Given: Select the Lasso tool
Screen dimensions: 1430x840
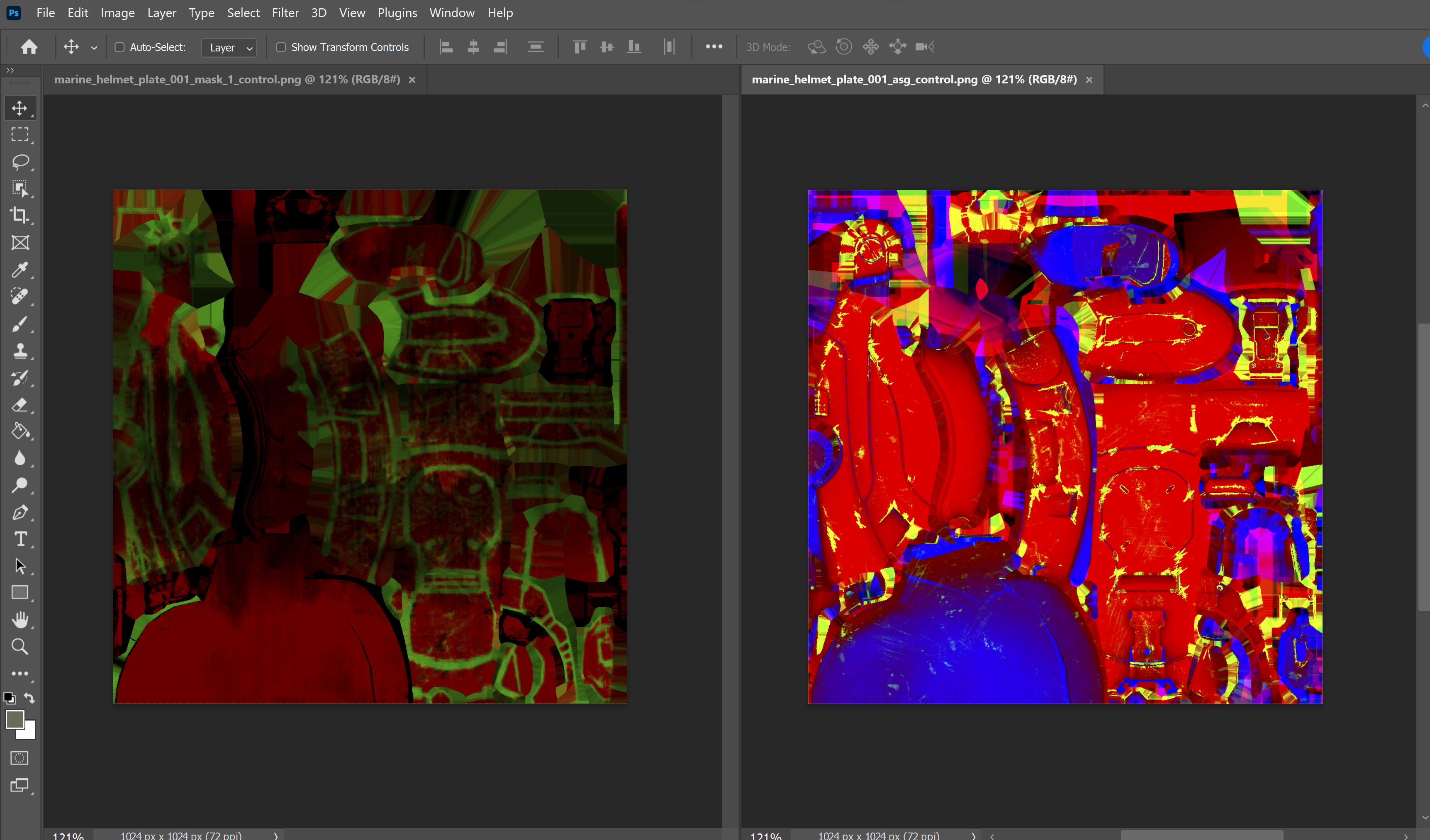Looking at the screenshot, I should click(20, 162).
